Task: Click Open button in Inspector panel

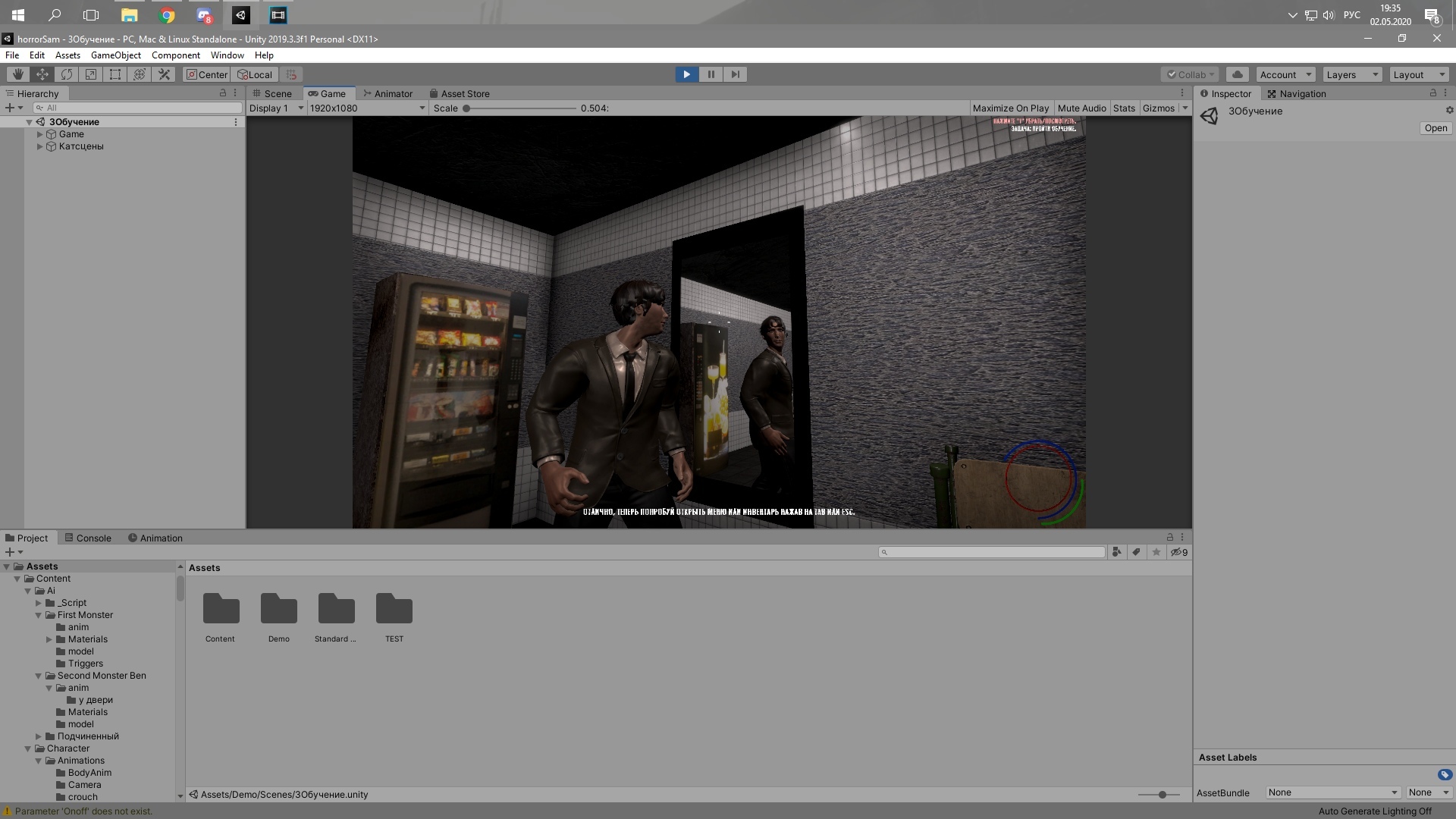Action: coord(1436,128)
